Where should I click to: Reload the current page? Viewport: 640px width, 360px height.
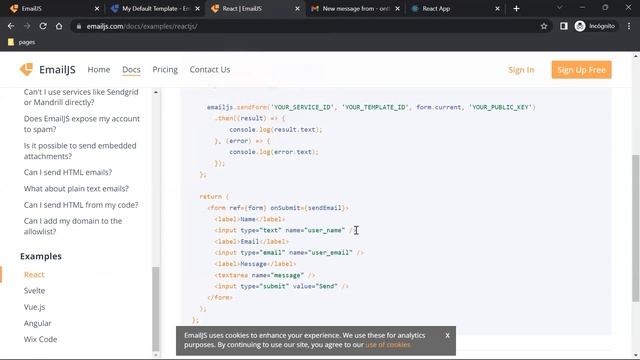[x=43, y=26]
